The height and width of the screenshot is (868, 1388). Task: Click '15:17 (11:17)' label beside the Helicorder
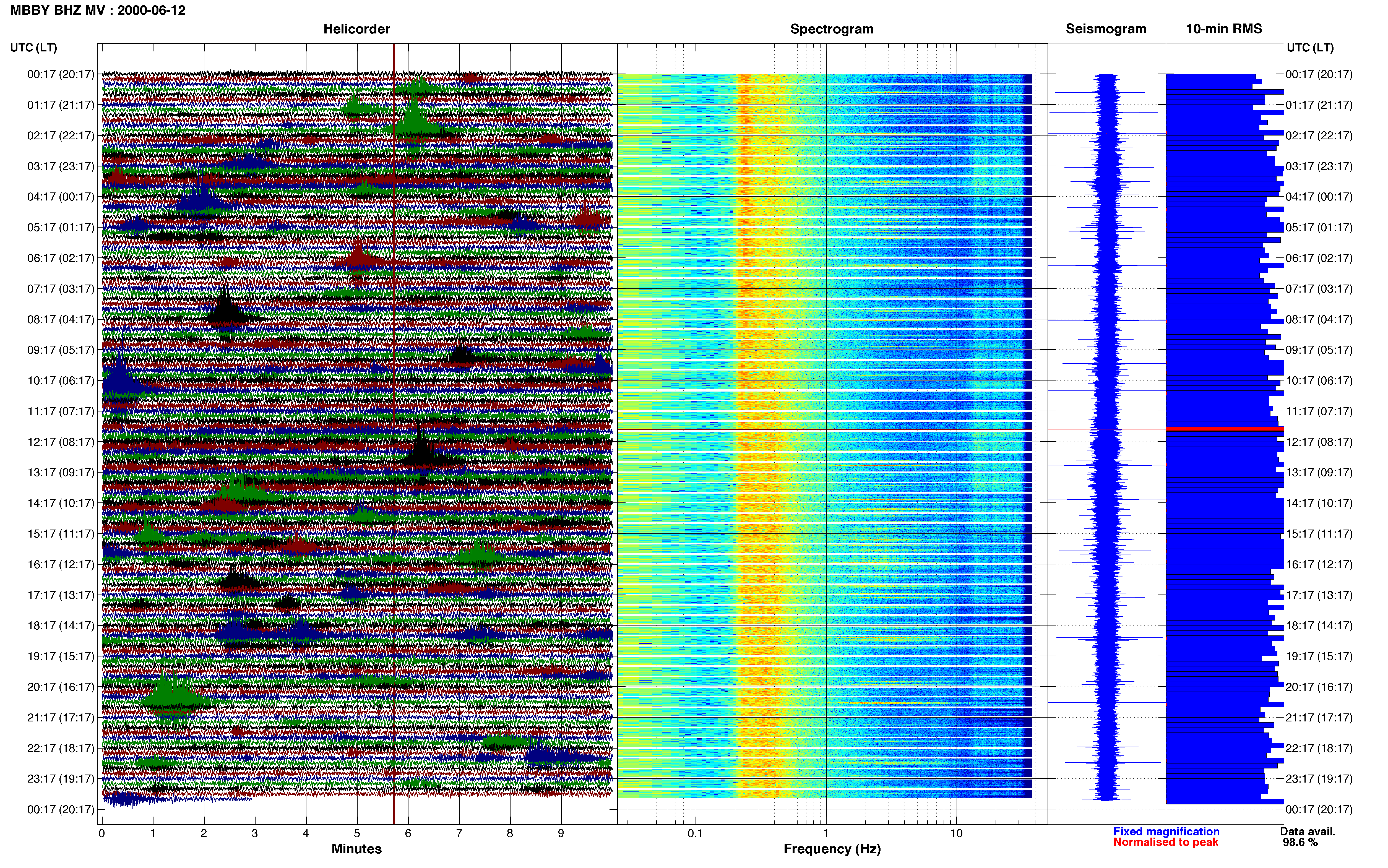61,534
